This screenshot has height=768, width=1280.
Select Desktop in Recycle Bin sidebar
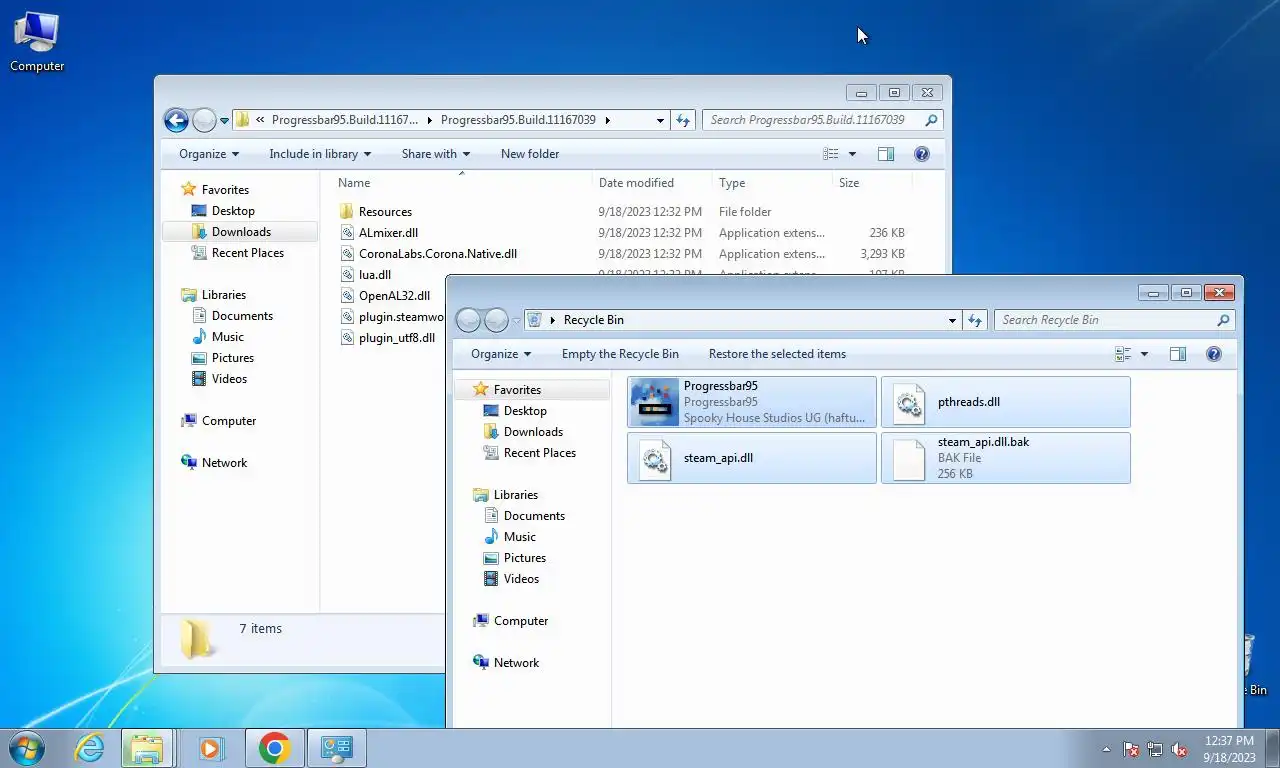click(x=525, y=411)
